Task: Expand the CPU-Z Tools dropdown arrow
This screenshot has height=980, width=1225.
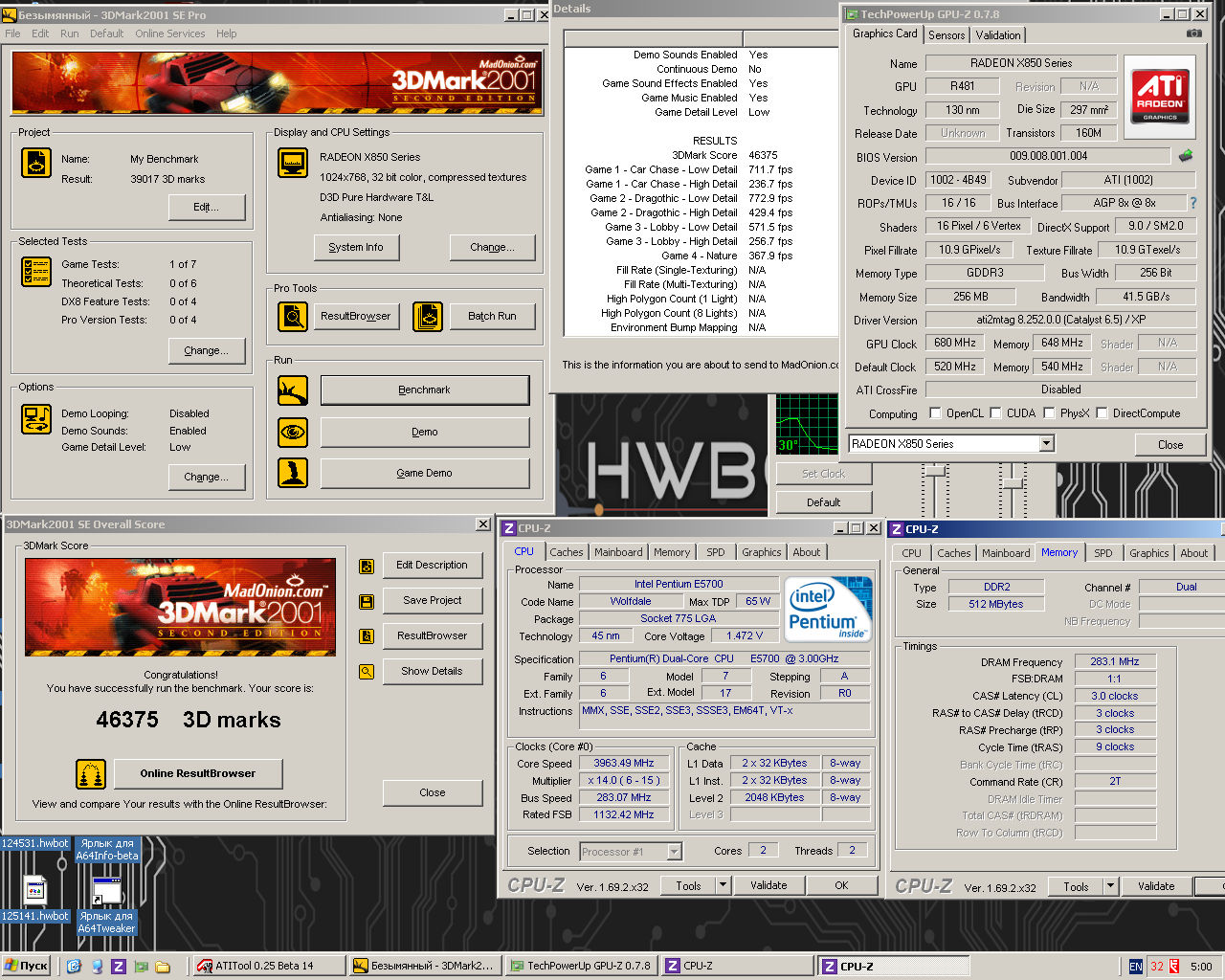Action: point(724,885)
